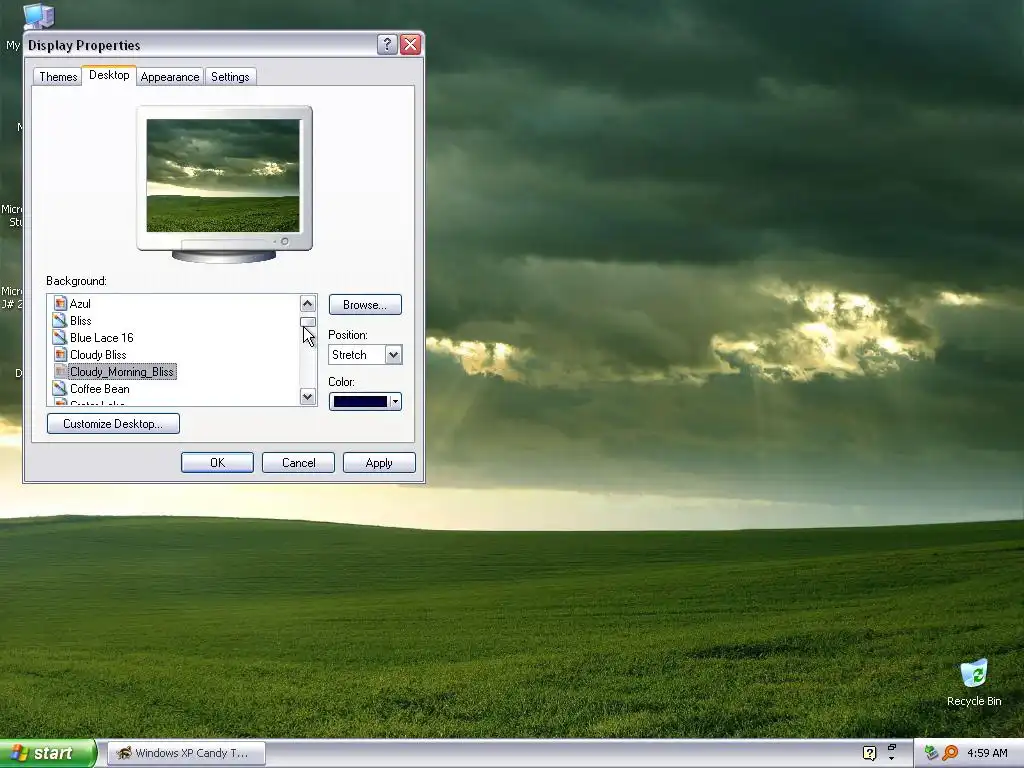Image resolution: width=1024 pixels, height=768 pixels.
Task: Open Customize Desktop... dialog
Action: pyautogui.click(x=113, y=423)
